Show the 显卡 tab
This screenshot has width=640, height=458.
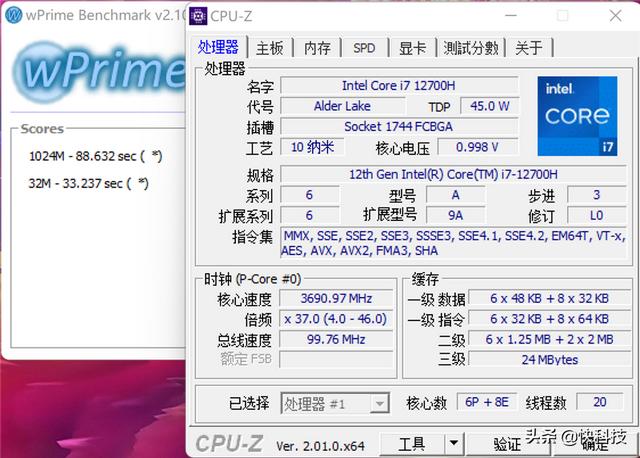coord(412,47)
